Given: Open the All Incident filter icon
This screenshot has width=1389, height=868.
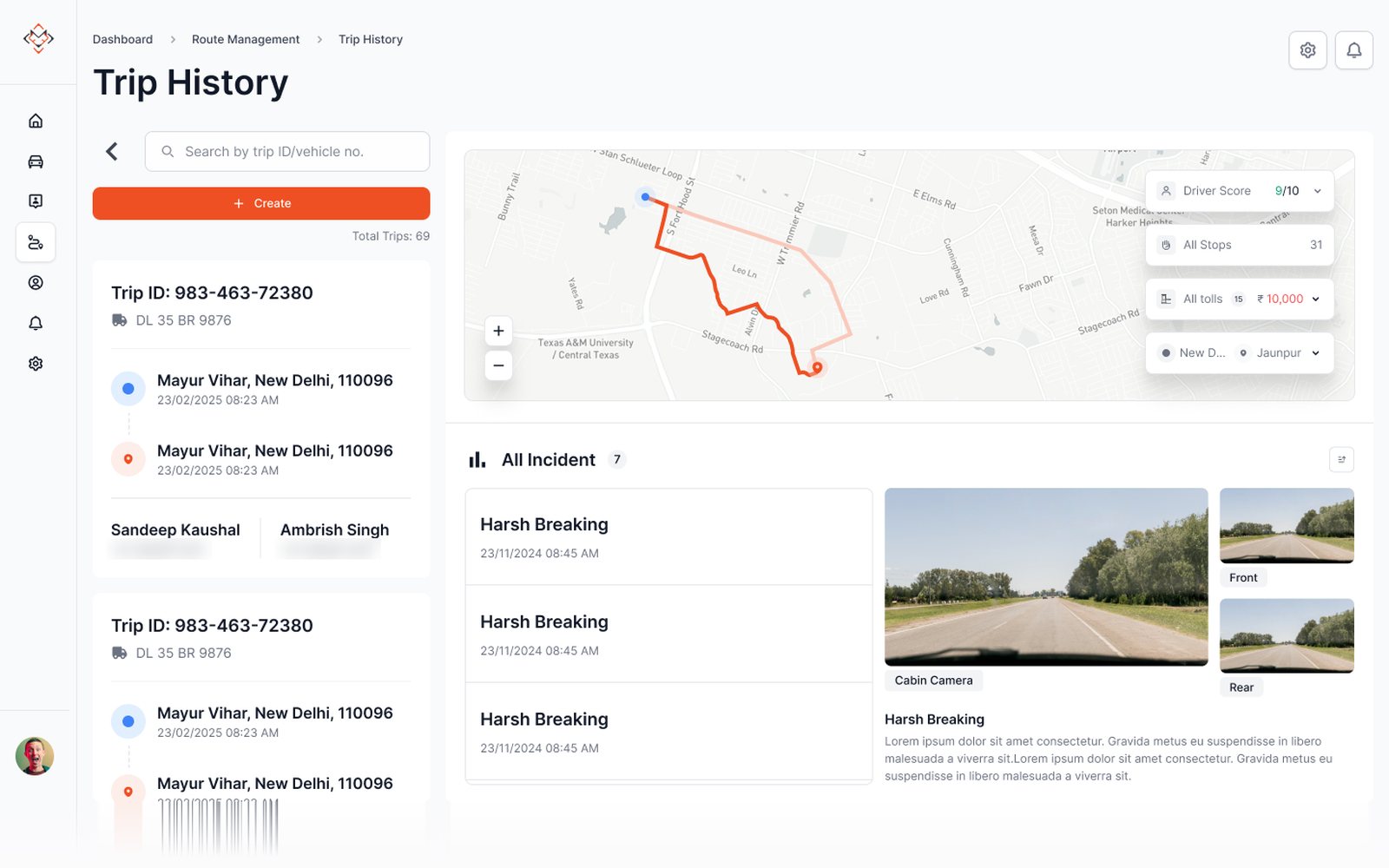Looking at the screenshot, I should point(1341,459).
